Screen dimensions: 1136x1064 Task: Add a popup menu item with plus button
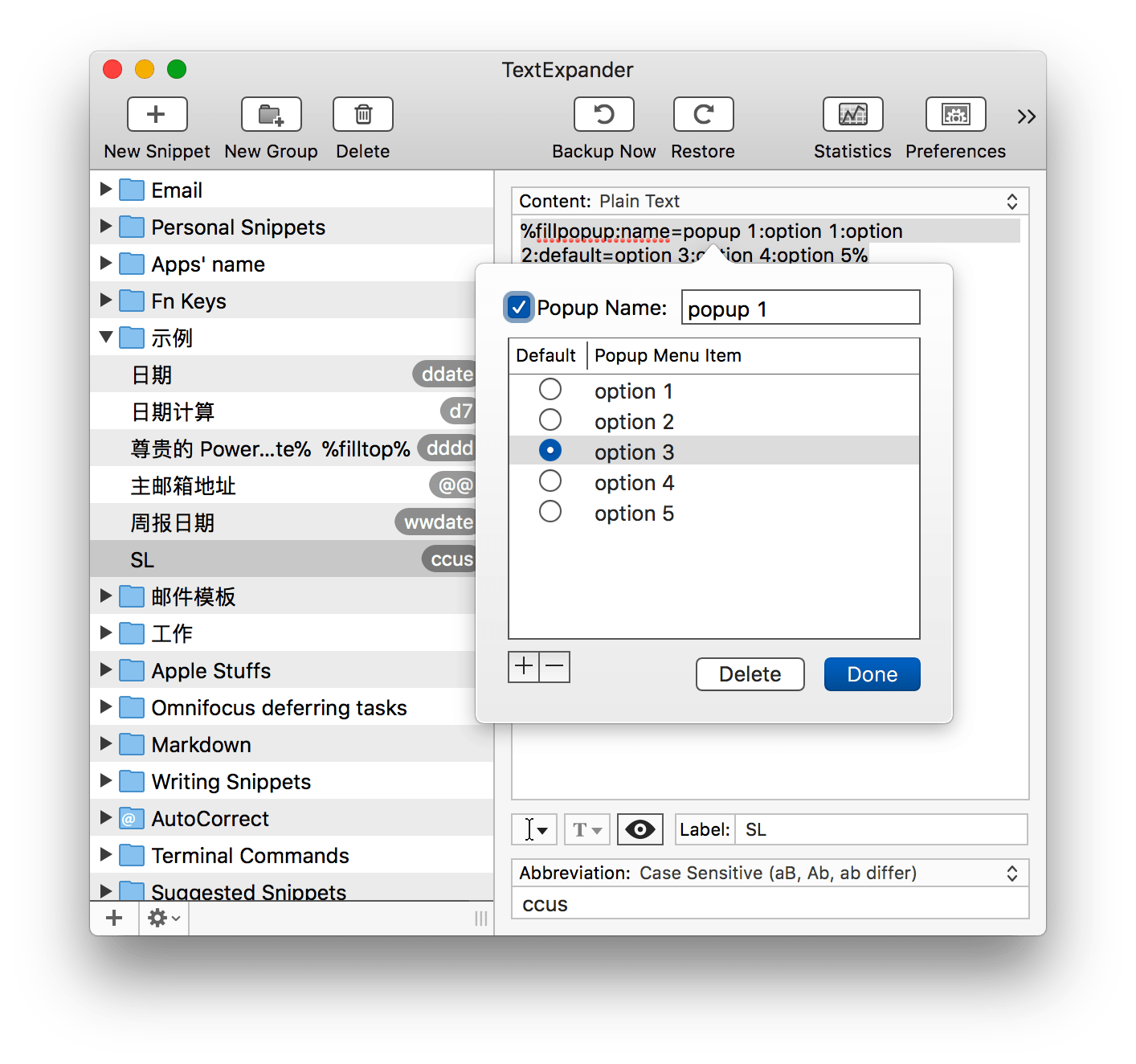point(524,666)
